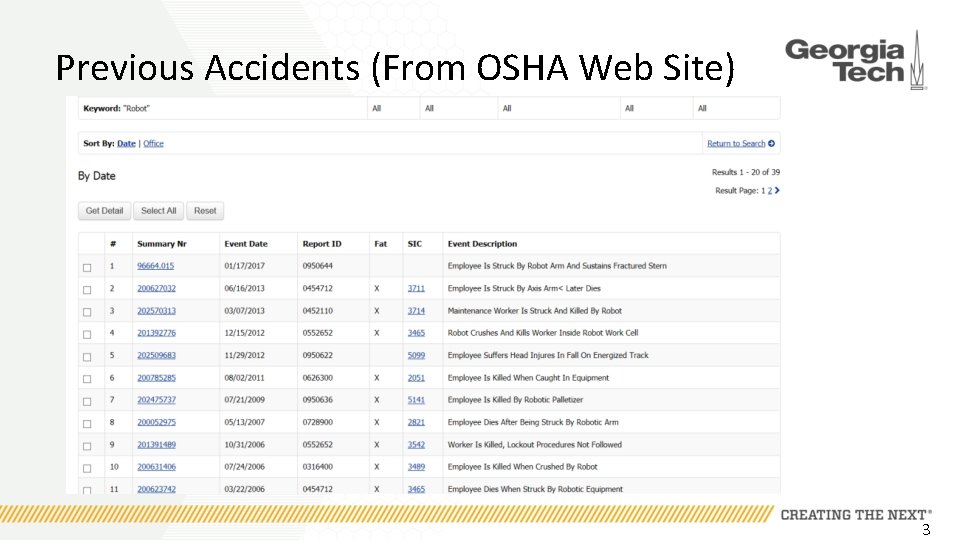The image size is (960, 540).
Task: Open summary number 202475737
Action: [156, 400]
